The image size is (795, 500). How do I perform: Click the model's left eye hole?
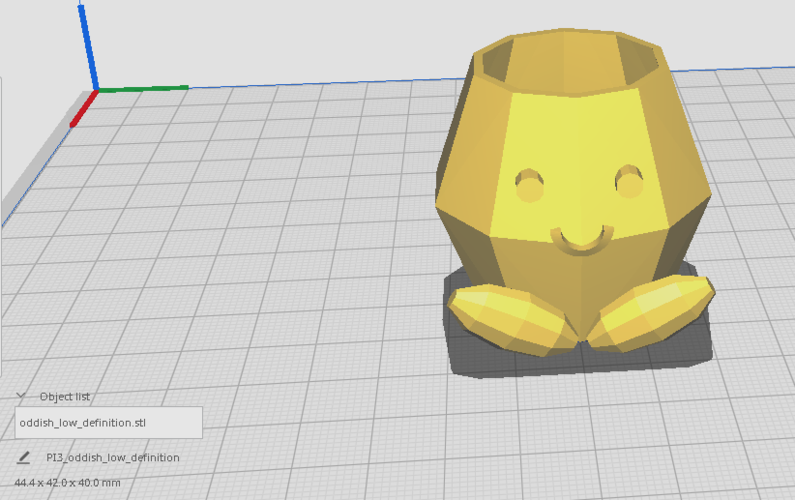(529, 185)
